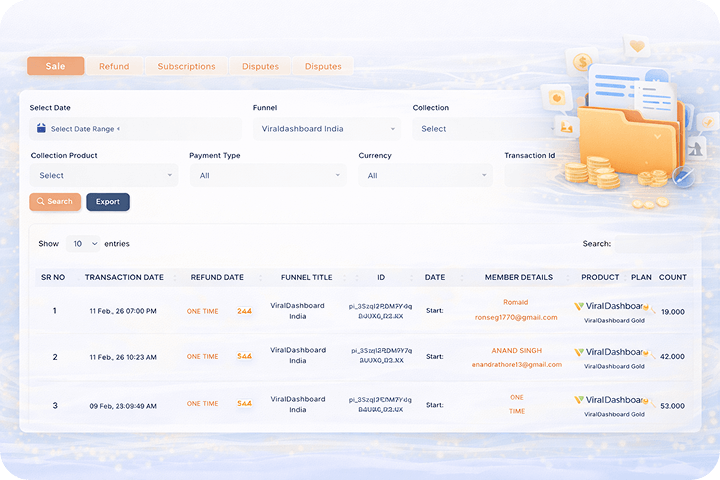Change the Show entries count dropdown
Screen dimensions: 720x480
point(83,243)
